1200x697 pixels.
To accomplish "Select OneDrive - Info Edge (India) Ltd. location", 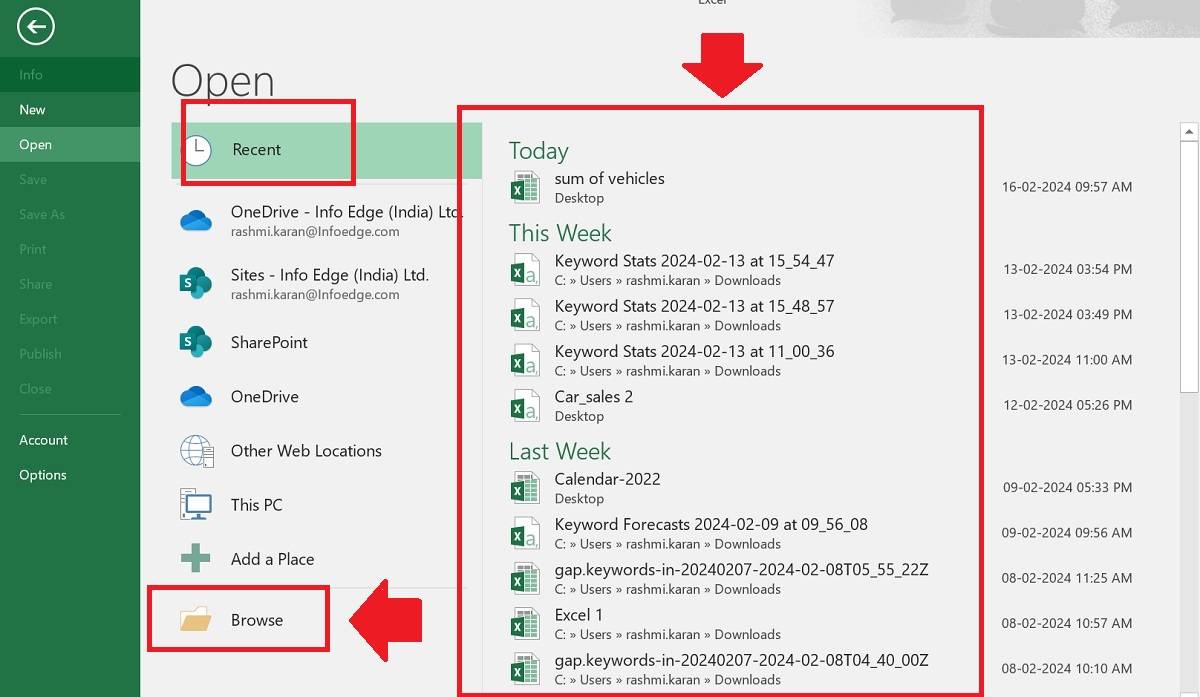I will point(346,212).
